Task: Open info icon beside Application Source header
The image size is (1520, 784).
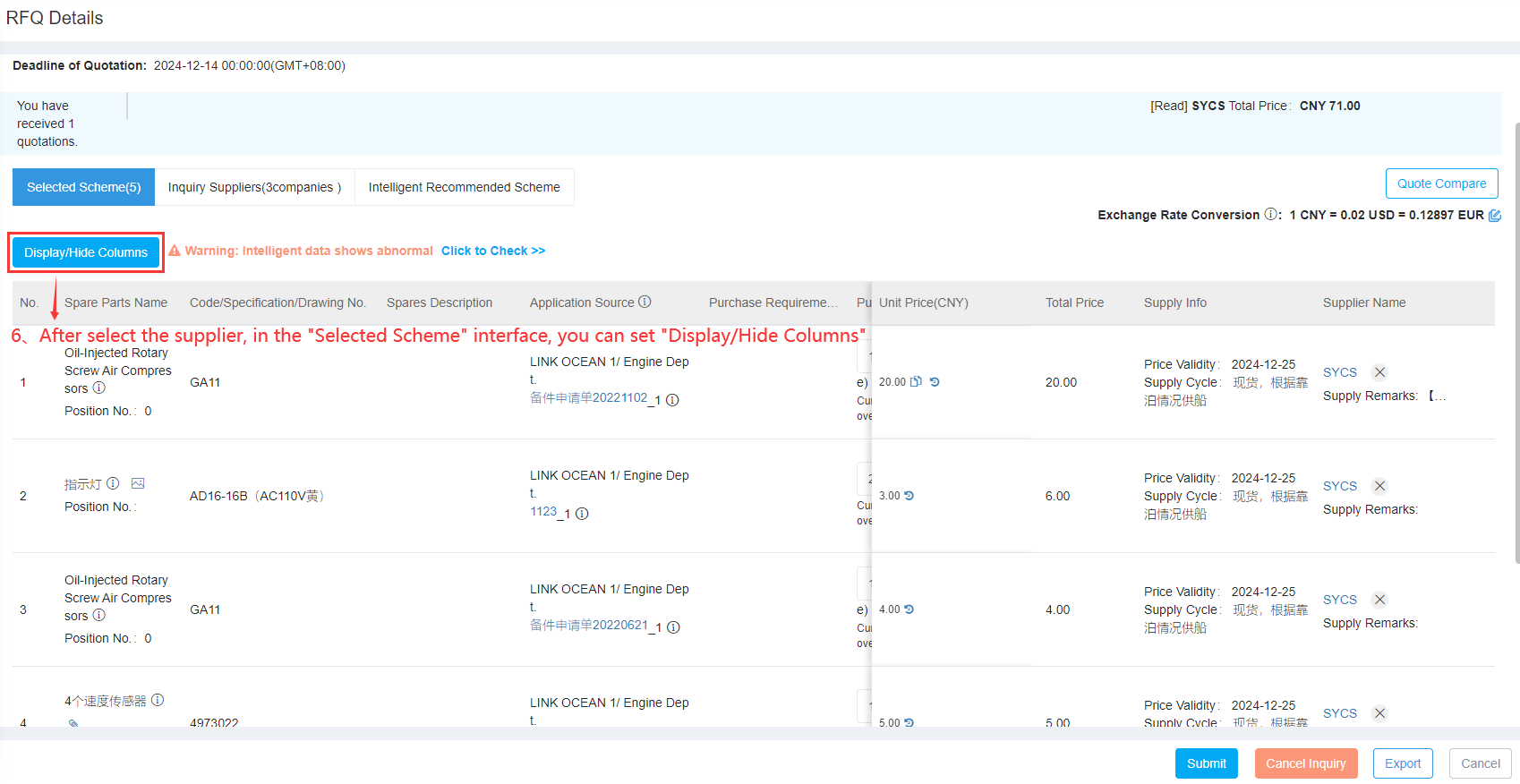Action: point(645,303)
